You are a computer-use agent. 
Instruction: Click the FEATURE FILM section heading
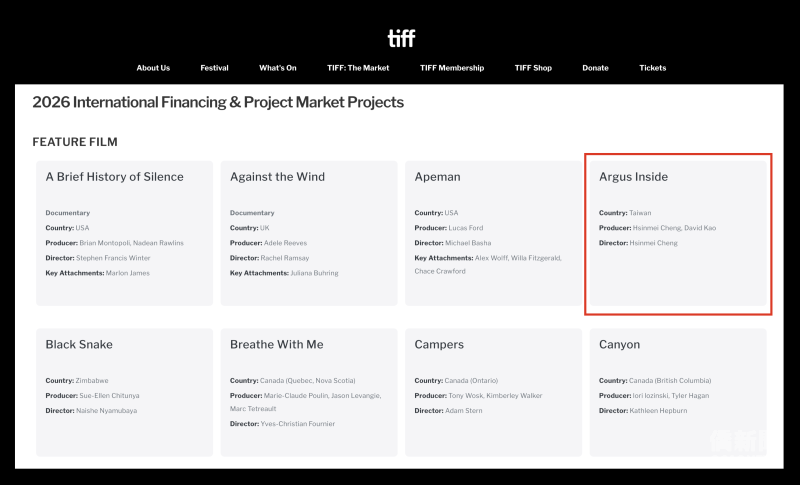point(75,142)
